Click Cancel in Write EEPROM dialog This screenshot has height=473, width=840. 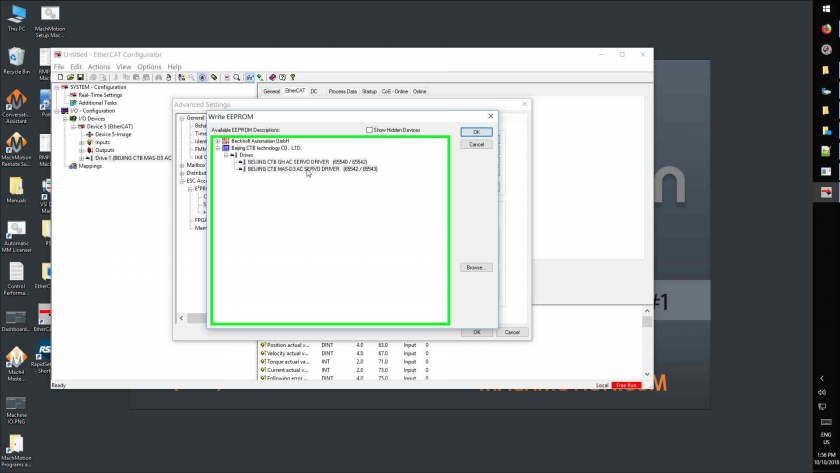pos(476,144)
